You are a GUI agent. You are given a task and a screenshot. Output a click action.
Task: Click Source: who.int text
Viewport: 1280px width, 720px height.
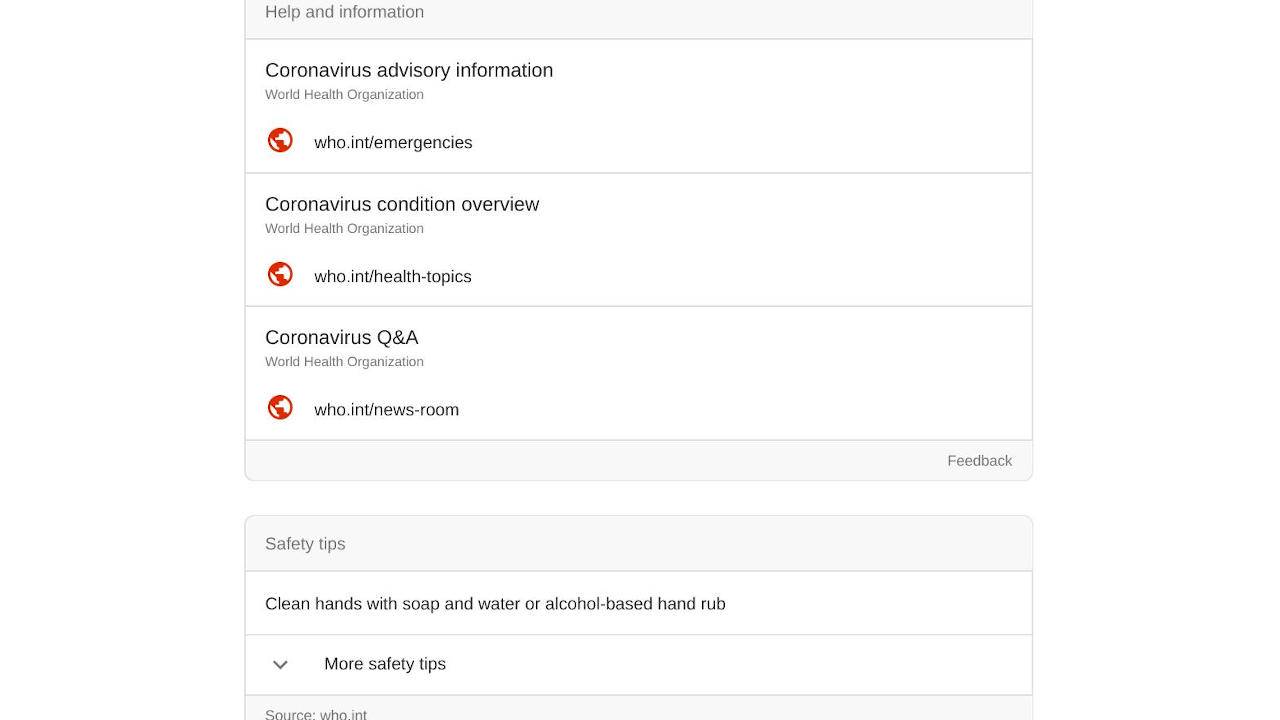pyautogui.click(x=316, y=714)
